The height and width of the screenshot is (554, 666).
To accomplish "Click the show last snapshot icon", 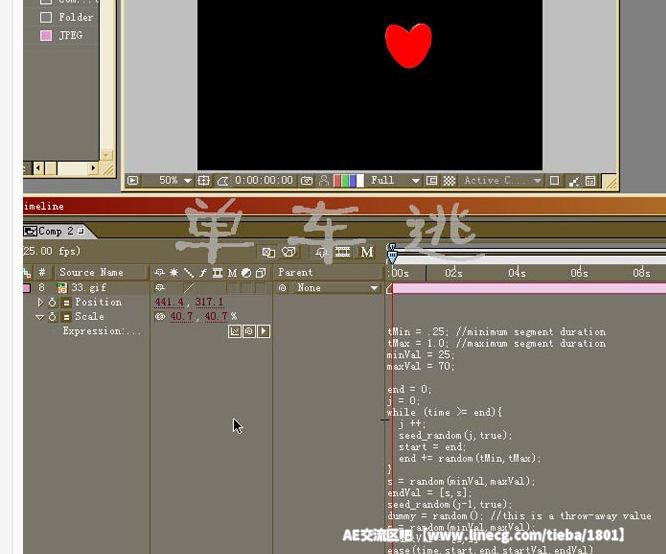I will pyautogui.click(x=324, y=181).
